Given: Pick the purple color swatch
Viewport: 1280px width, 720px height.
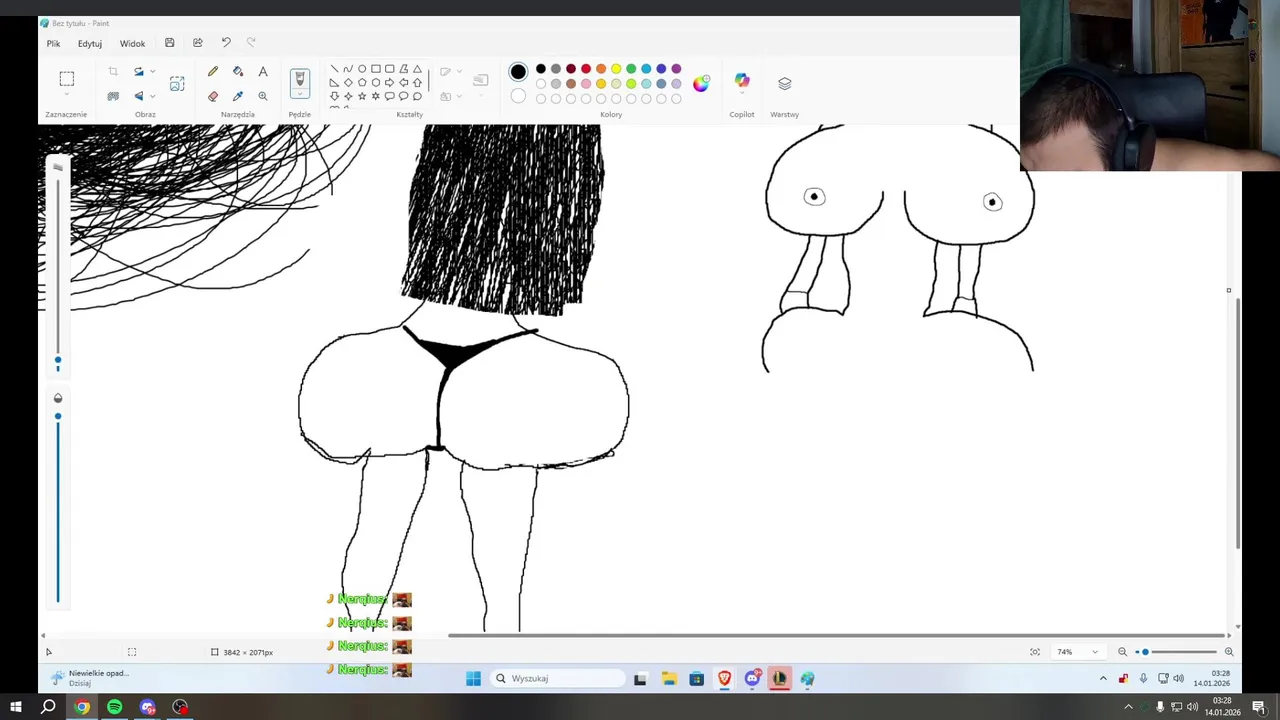Looking at the screenshot, I should (x=676, y=69).
